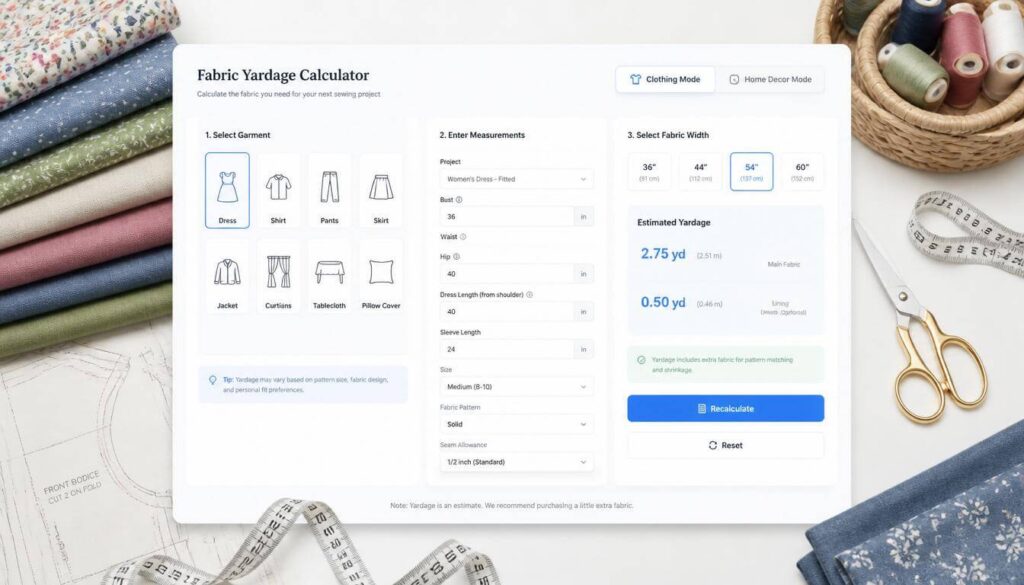
Task: Click the 'in' unit box beside Sleeve Length
Action: coord(584,349)
